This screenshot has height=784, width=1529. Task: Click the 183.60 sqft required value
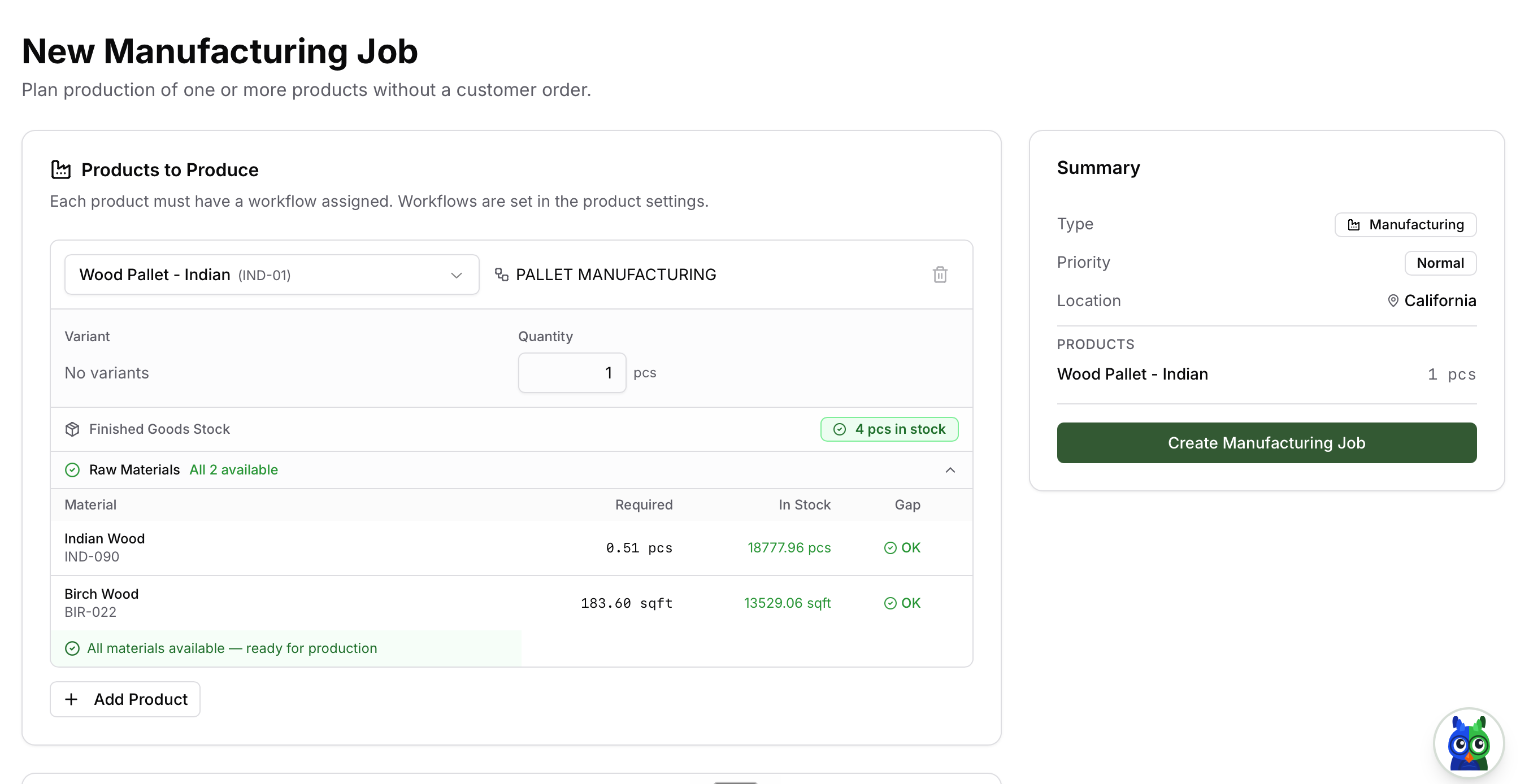(626, 603)
